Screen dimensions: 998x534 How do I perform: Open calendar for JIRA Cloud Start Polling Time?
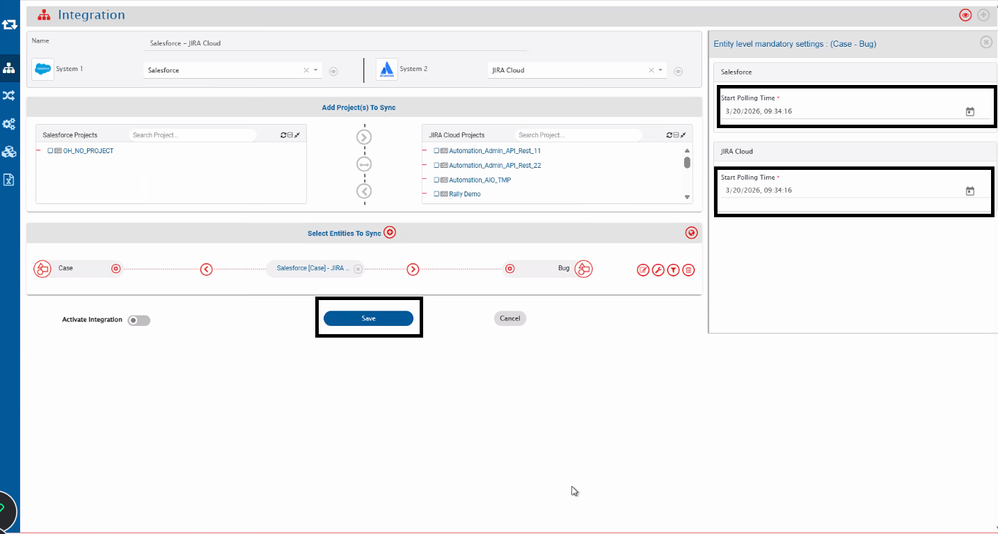pyautogui.click(x=970, y=191)
